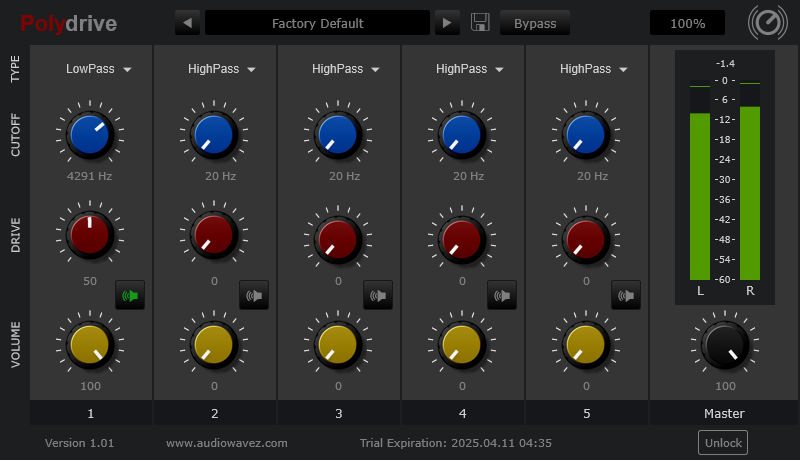800x460 pixels.
Task: Select band number 2 label
Action: pos(215,413)
